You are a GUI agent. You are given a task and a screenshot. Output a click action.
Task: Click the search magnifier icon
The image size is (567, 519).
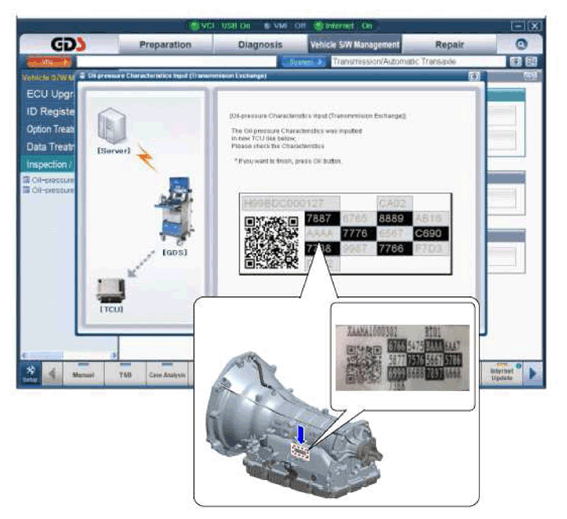pos(521,44)
